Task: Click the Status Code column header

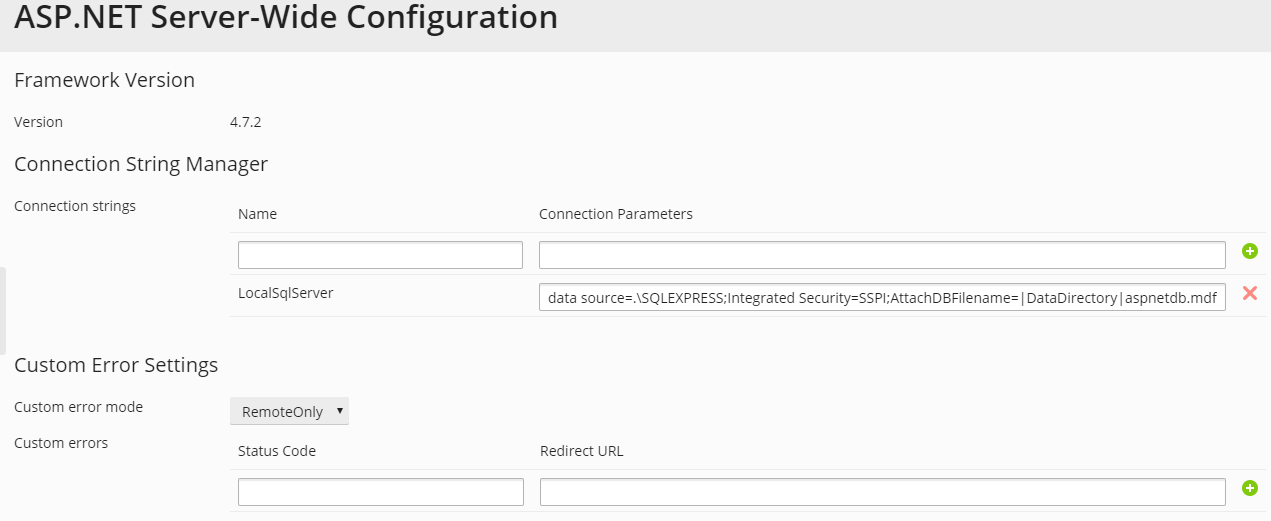Action: pyautogui.click(x=277, y=451)
